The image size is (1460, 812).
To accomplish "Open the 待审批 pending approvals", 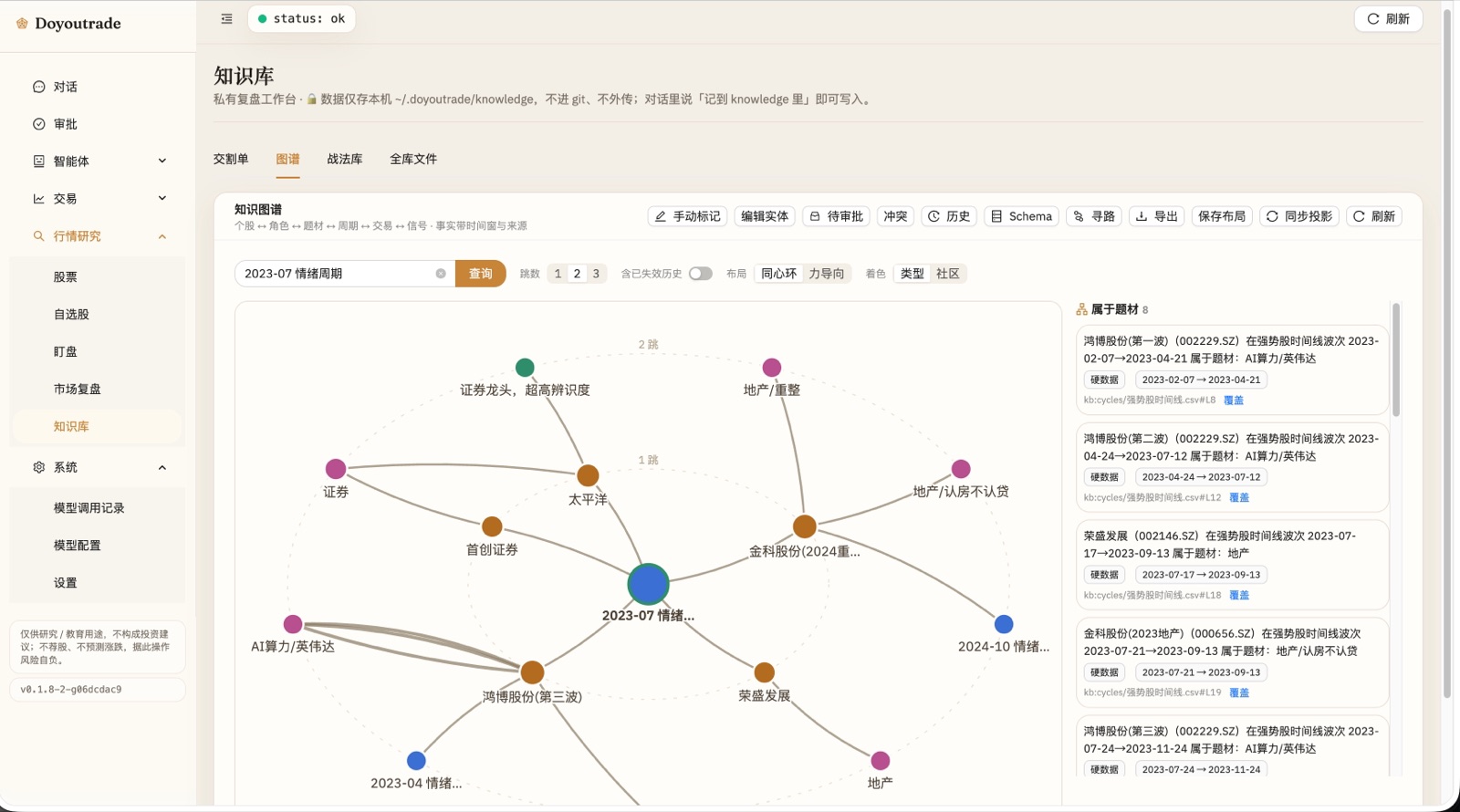I will click(x=836, y=216).
